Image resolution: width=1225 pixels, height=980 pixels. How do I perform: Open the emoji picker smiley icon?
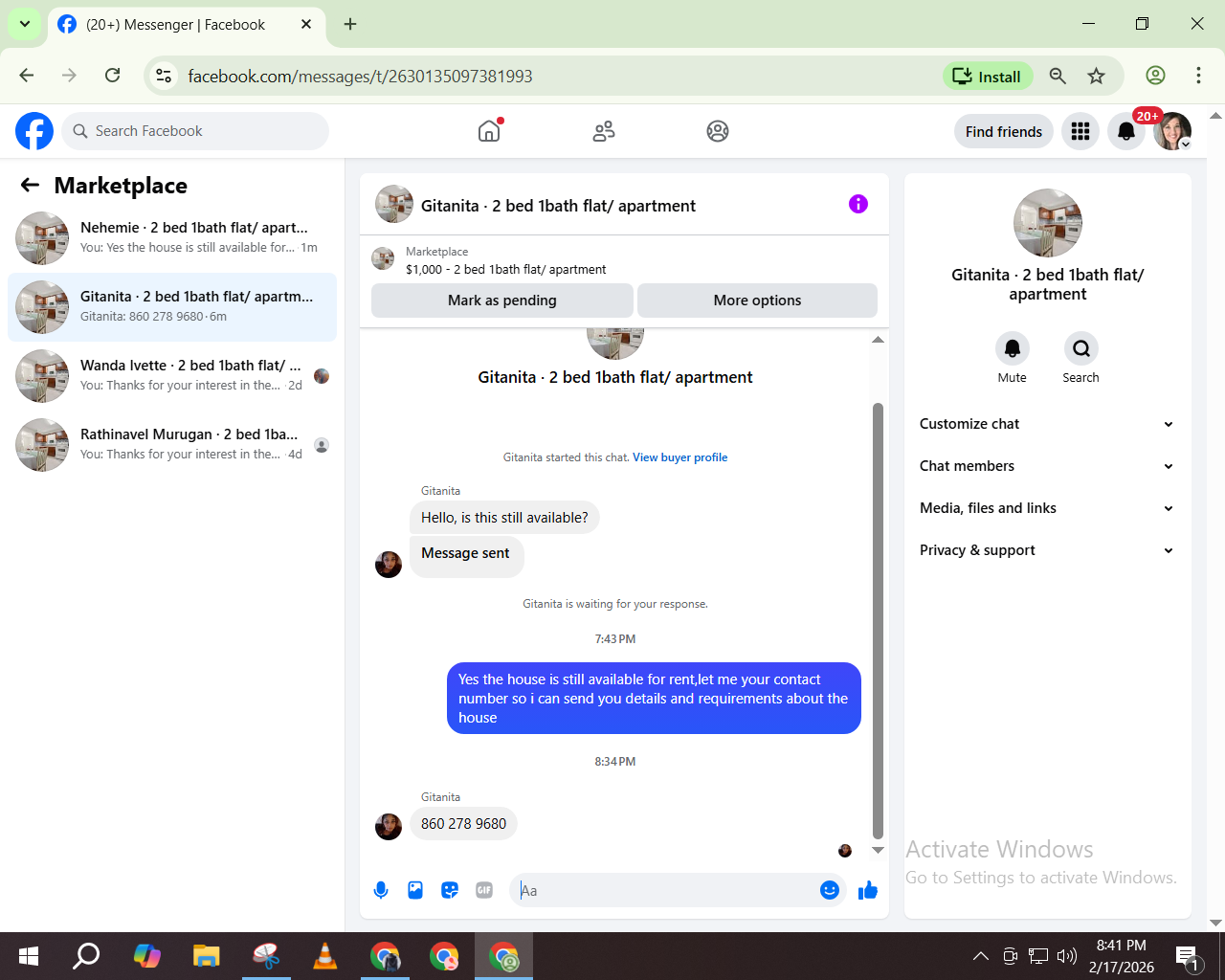(830, 890)
